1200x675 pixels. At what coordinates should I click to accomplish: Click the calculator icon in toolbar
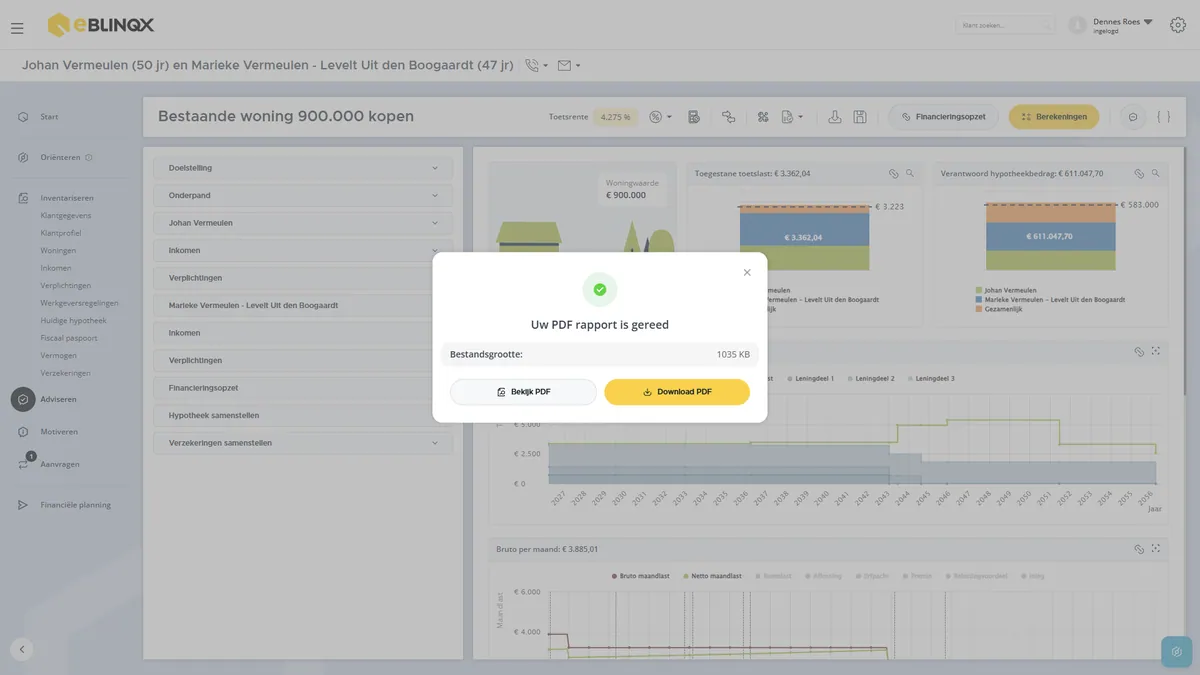[x=694, y=117]
